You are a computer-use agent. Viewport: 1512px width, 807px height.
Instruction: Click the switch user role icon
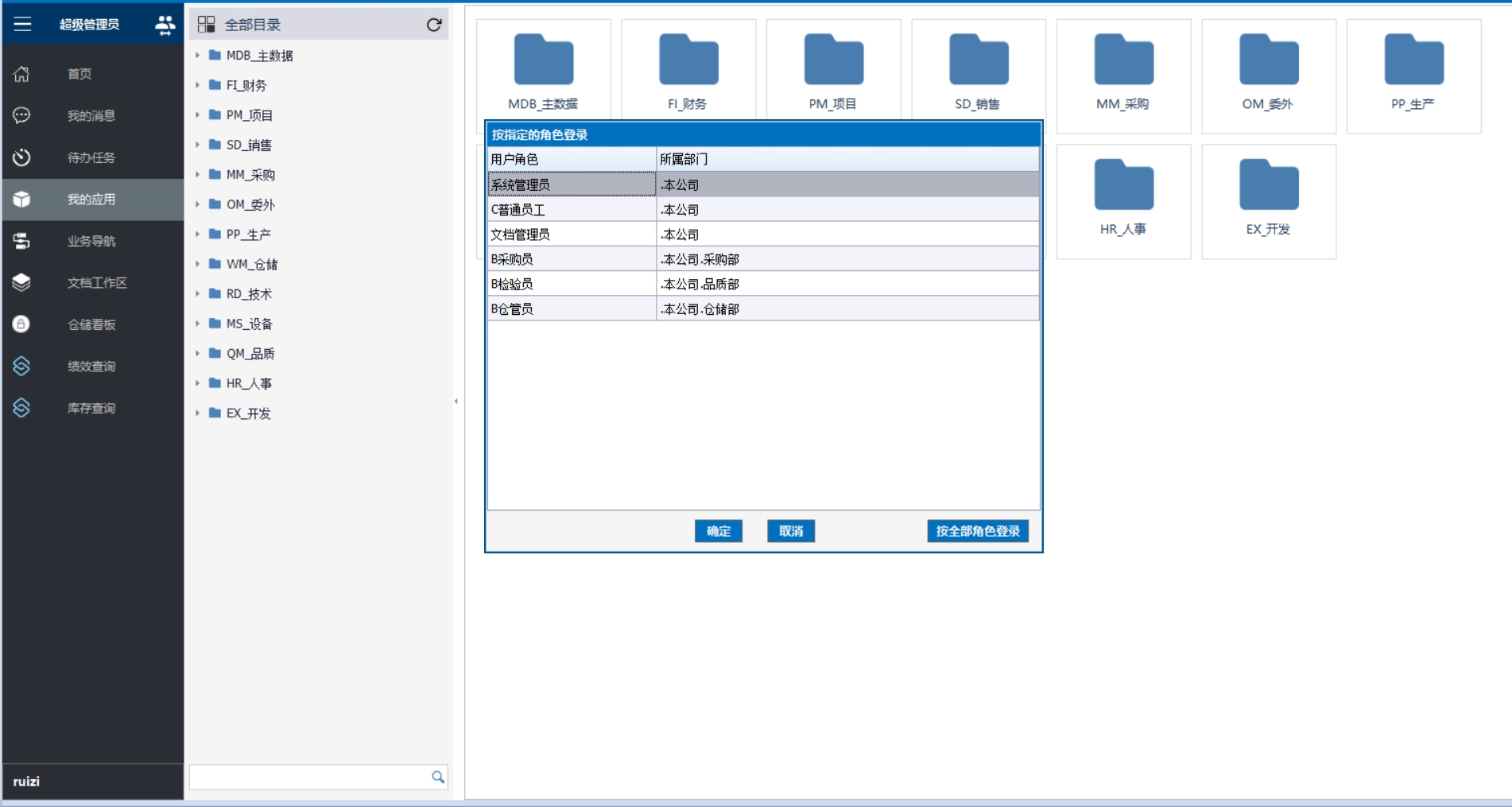click(x=165, y=25)
